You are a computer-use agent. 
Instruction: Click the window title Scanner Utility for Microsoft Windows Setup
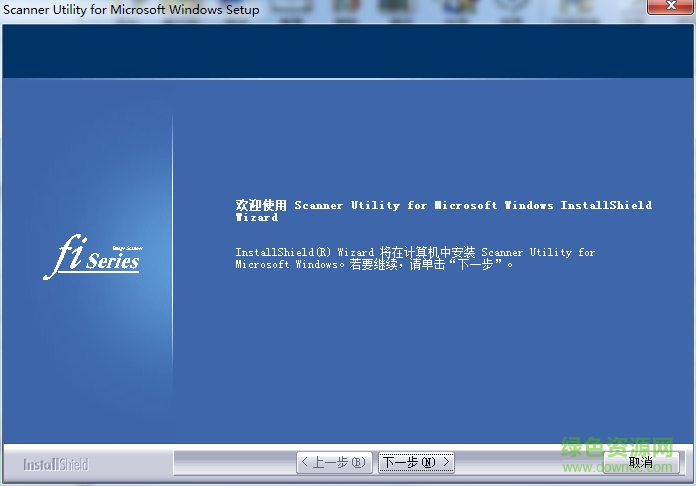[131, 9]
